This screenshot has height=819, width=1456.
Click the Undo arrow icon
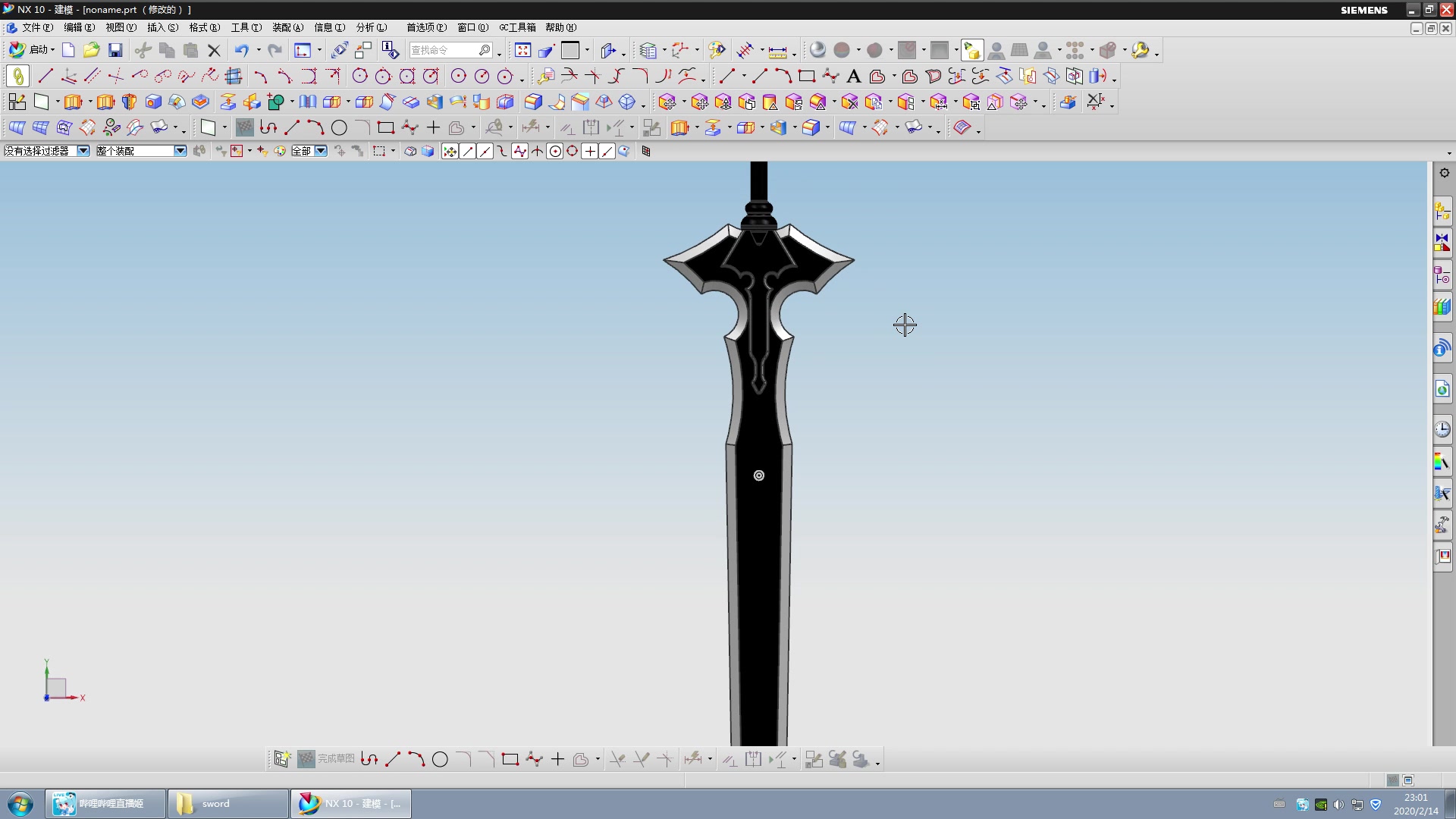(241, 50)
